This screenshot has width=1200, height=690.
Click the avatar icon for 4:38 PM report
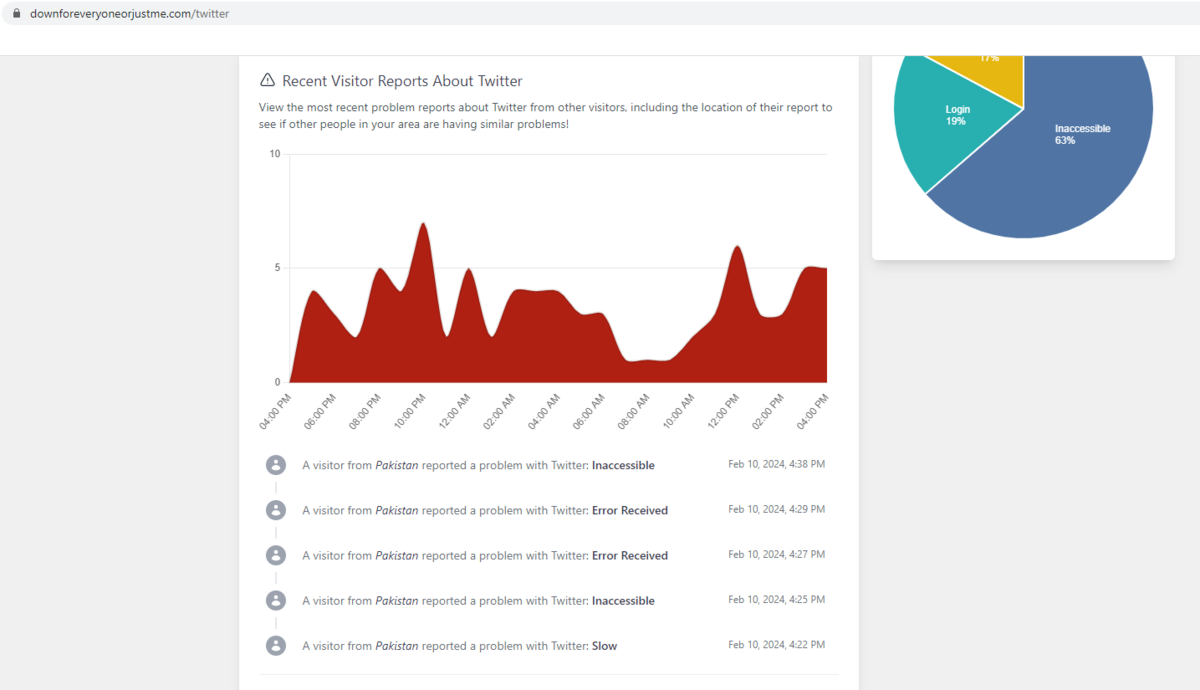click(276, 465)
